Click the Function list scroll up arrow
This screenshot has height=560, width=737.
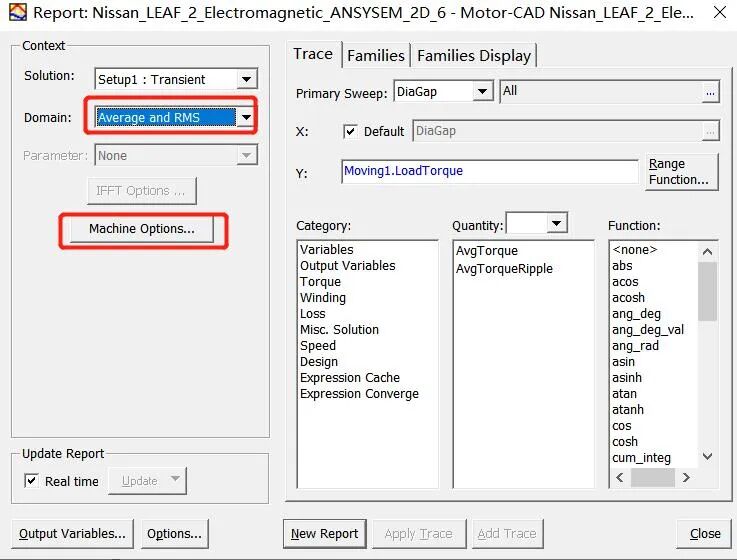707,252
